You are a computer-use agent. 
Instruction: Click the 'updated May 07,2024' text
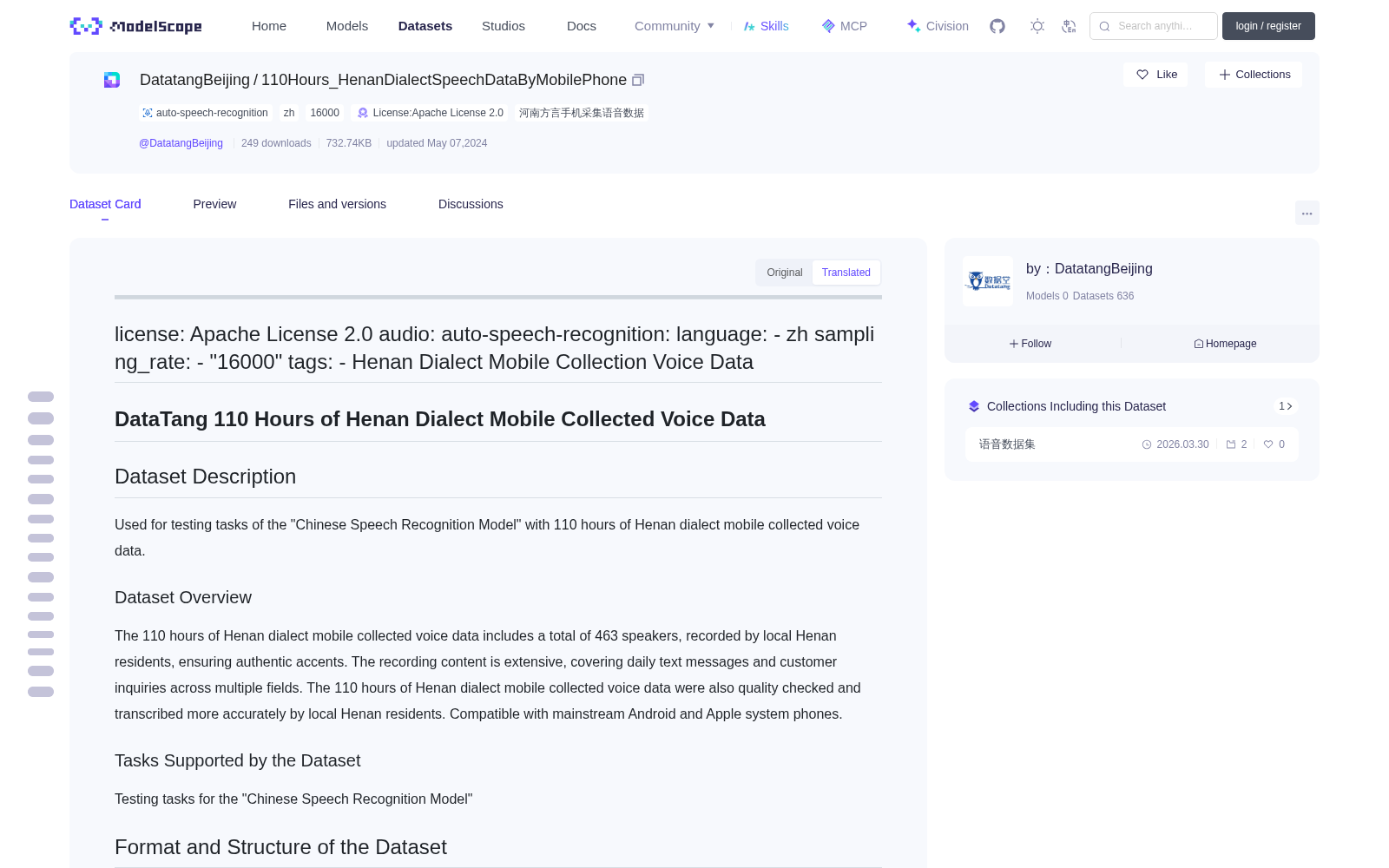437,143
